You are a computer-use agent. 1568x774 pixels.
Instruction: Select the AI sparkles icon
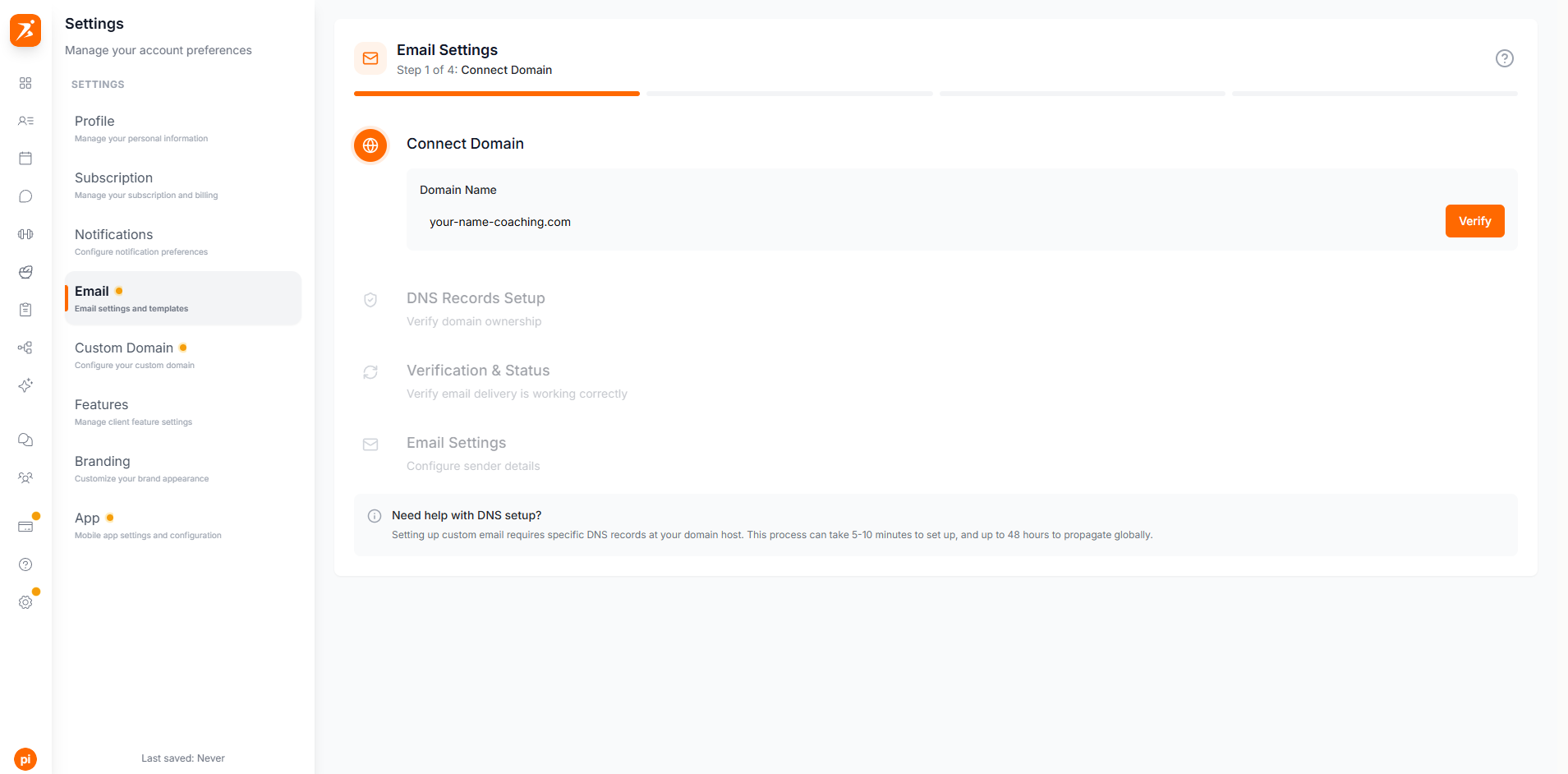click(25, 385)
